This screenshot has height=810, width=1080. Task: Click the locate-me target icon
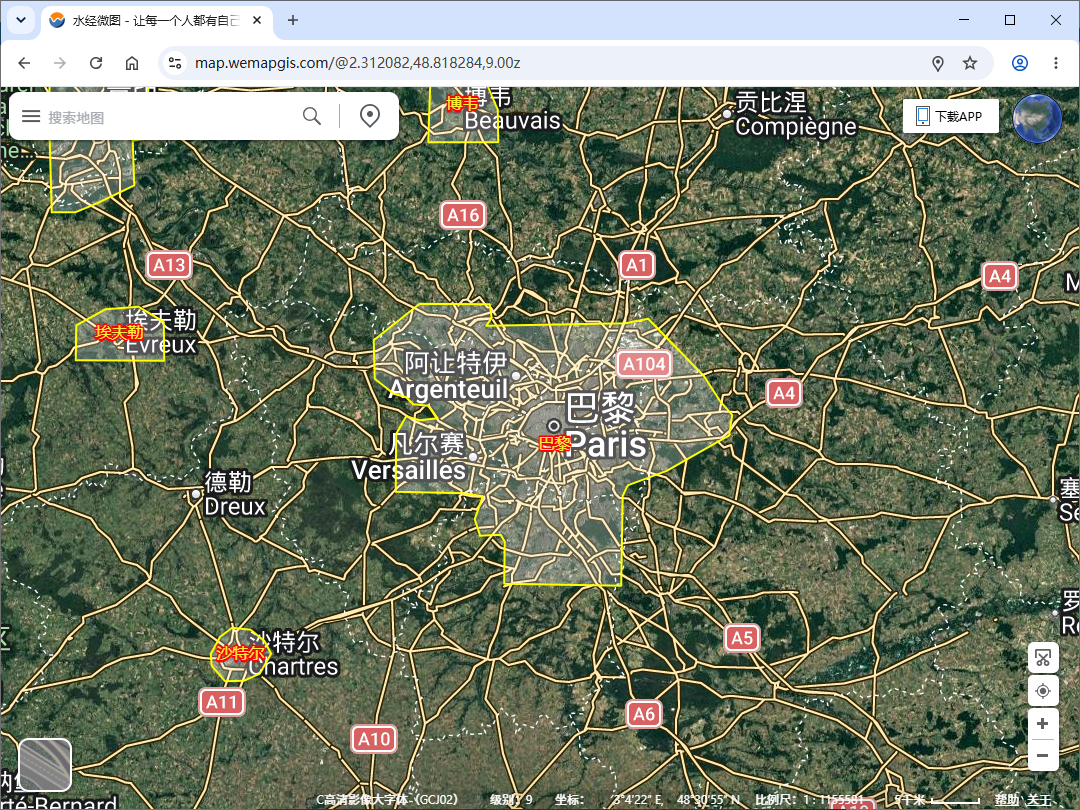[1043, 691]
